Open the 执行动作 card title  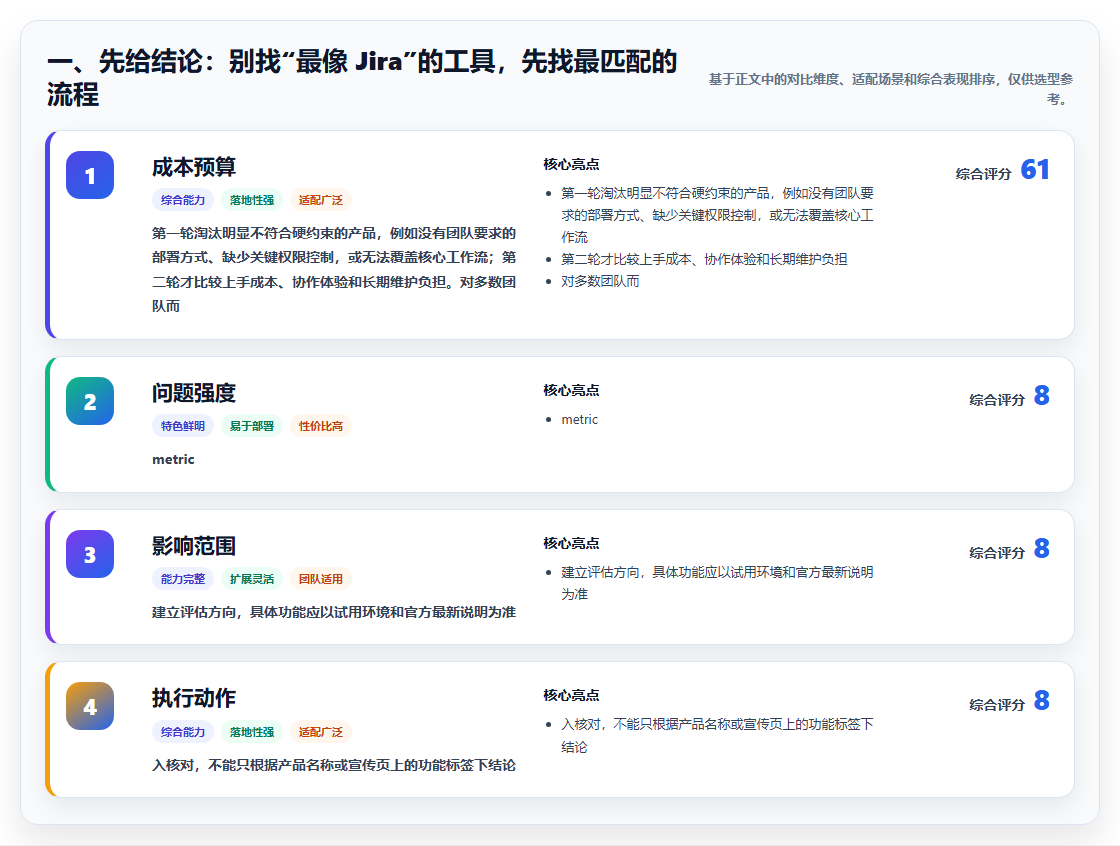194,698
